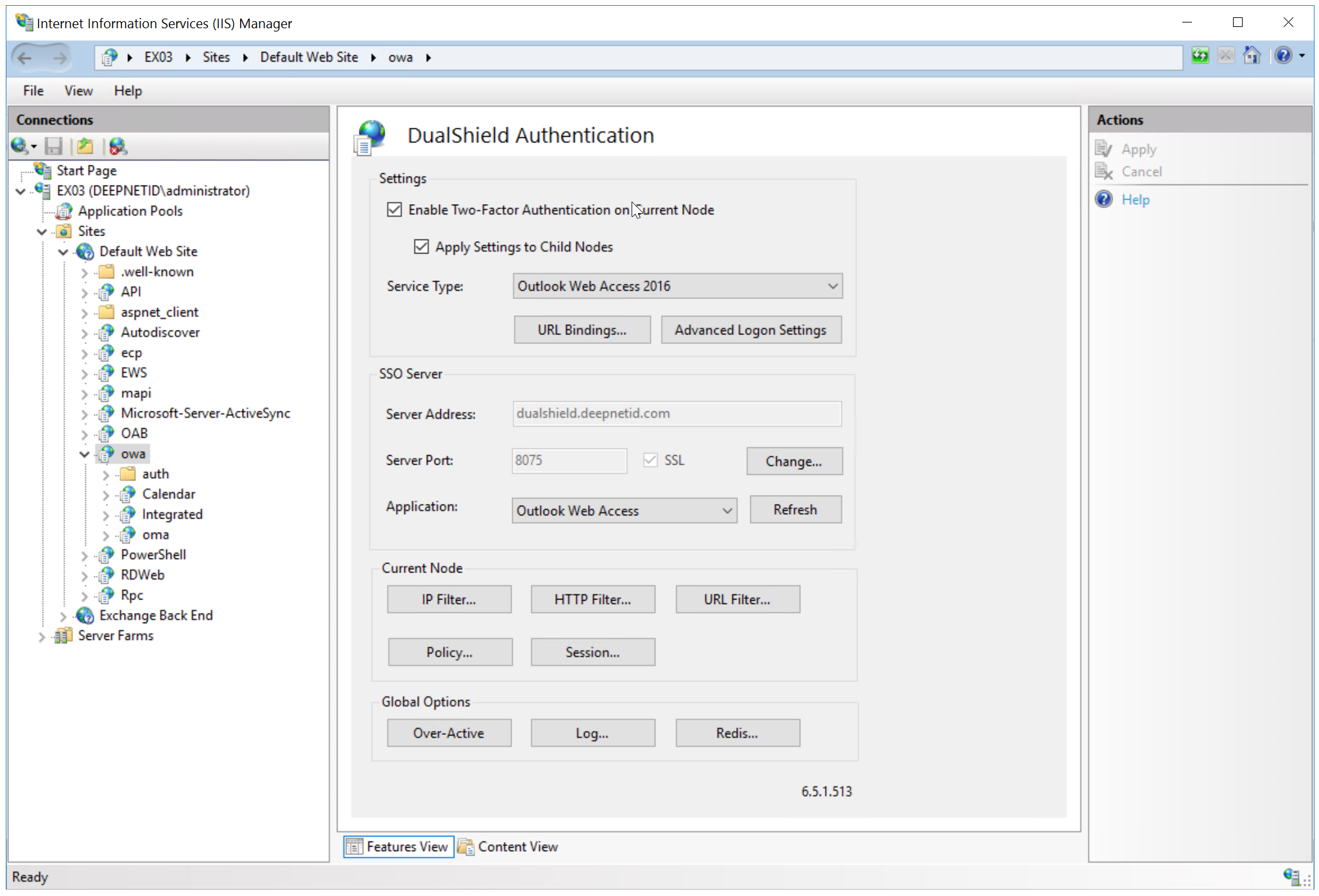1319x896 pixels.
Task: Click the refresh page icon in address bar
Action: click(x=1200, y=56)
